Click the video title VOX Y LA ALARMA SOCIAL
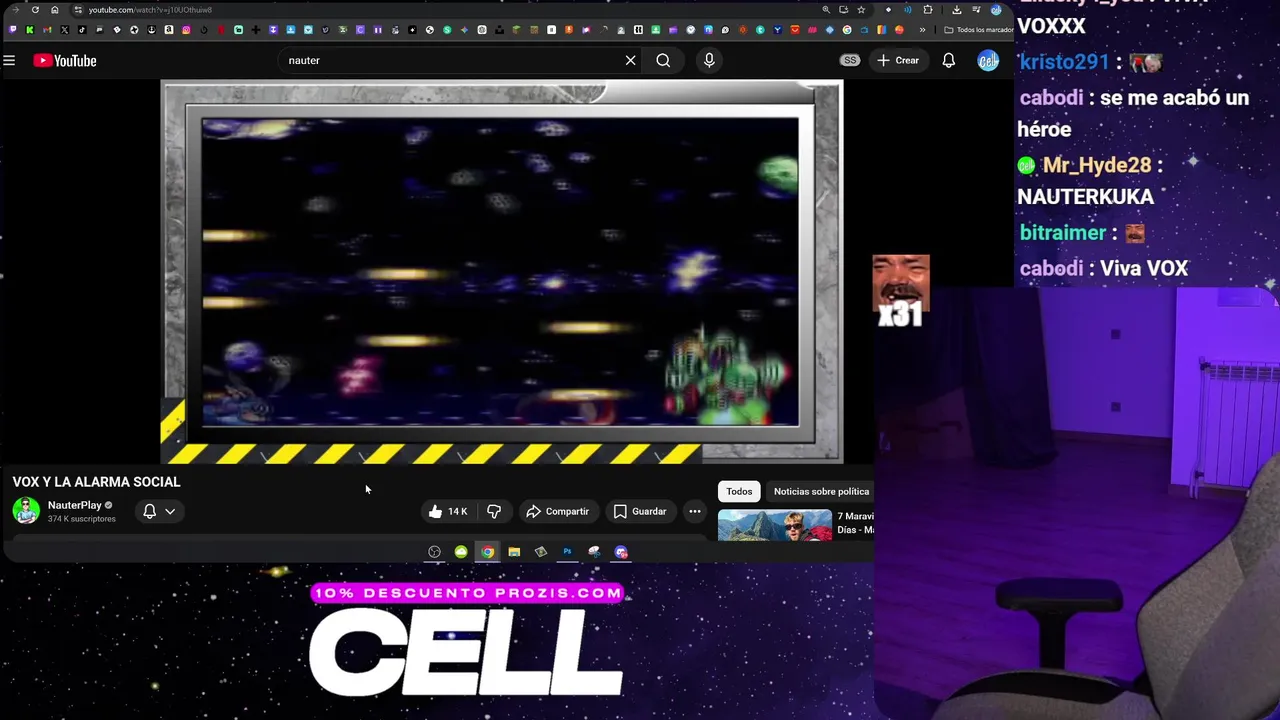 (96, 482)
